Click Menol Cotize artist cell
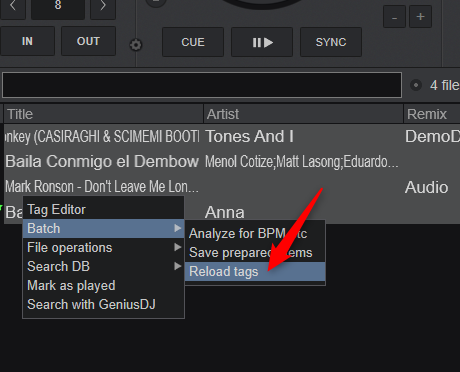 coord(301,162)
